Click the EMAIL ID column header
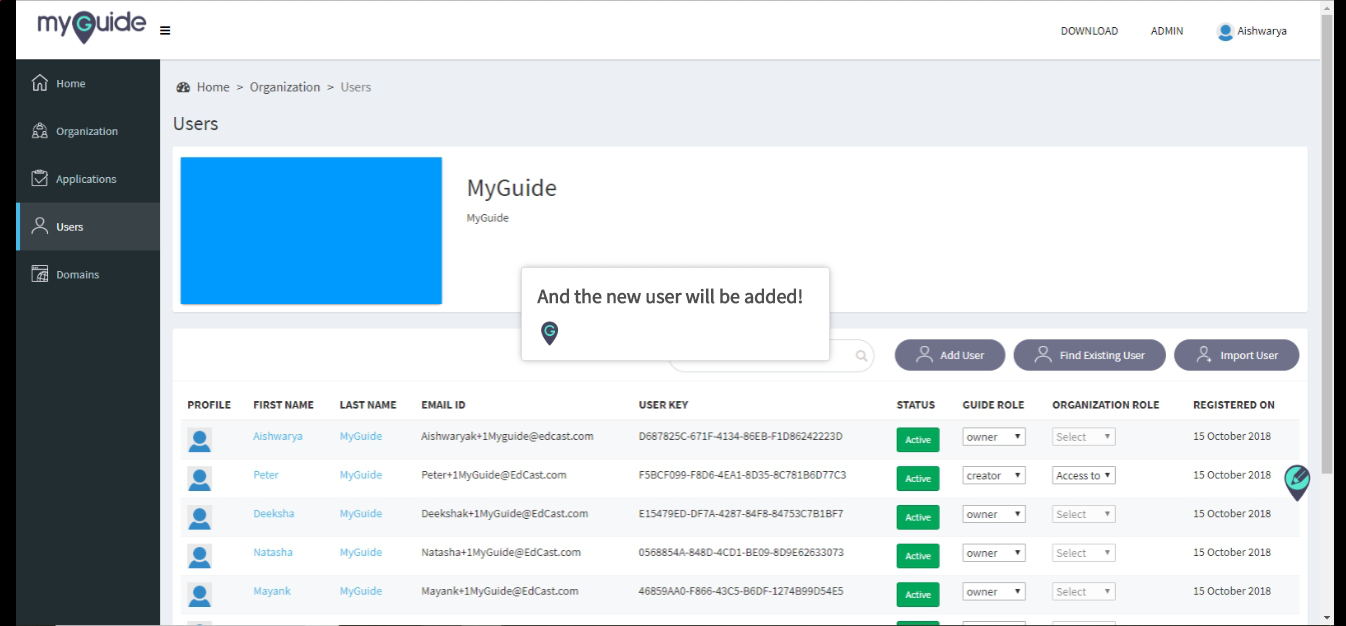Image resolution: width=1346 pixels, height=626 pixels. coord(443,405)
